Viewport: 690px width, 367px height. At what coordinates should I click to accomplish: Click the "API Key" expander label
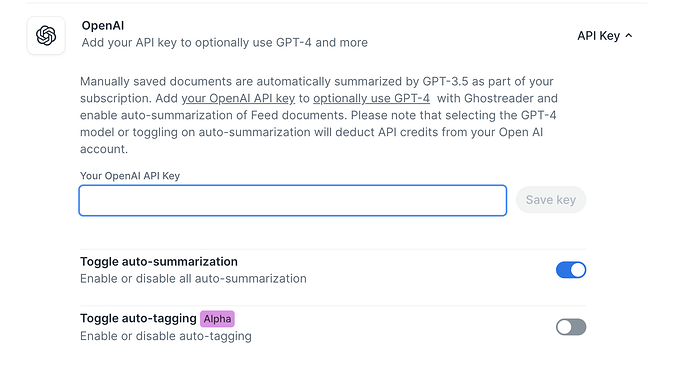(x=598, y=36)
